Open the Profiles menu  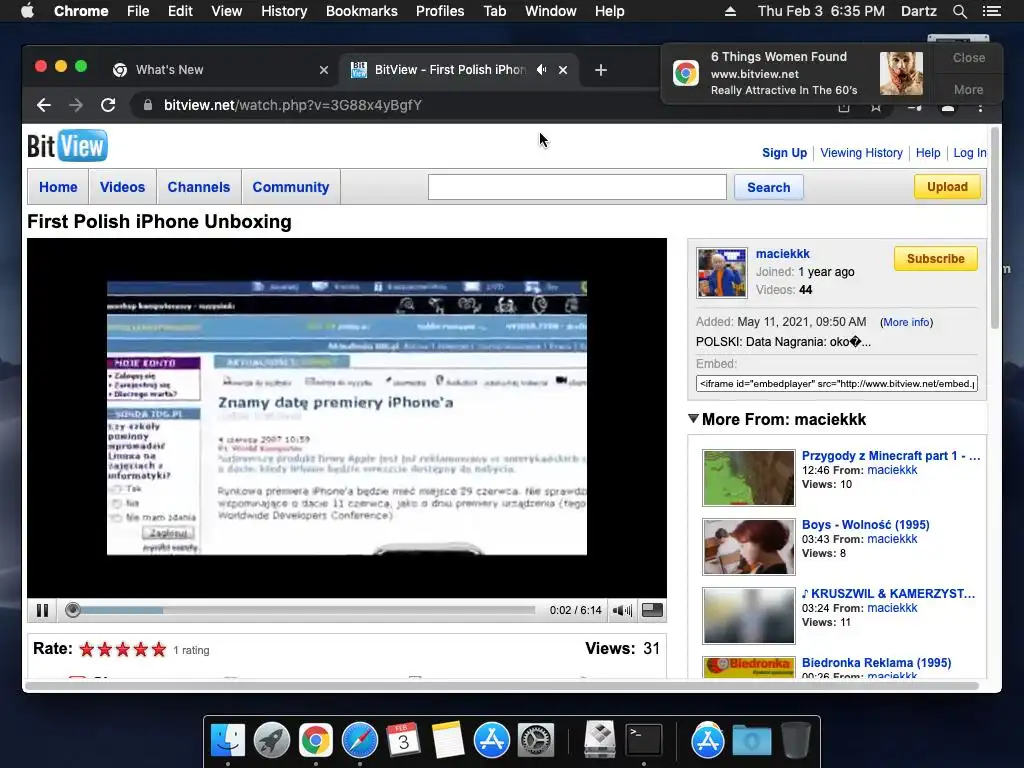click(440, 11)
